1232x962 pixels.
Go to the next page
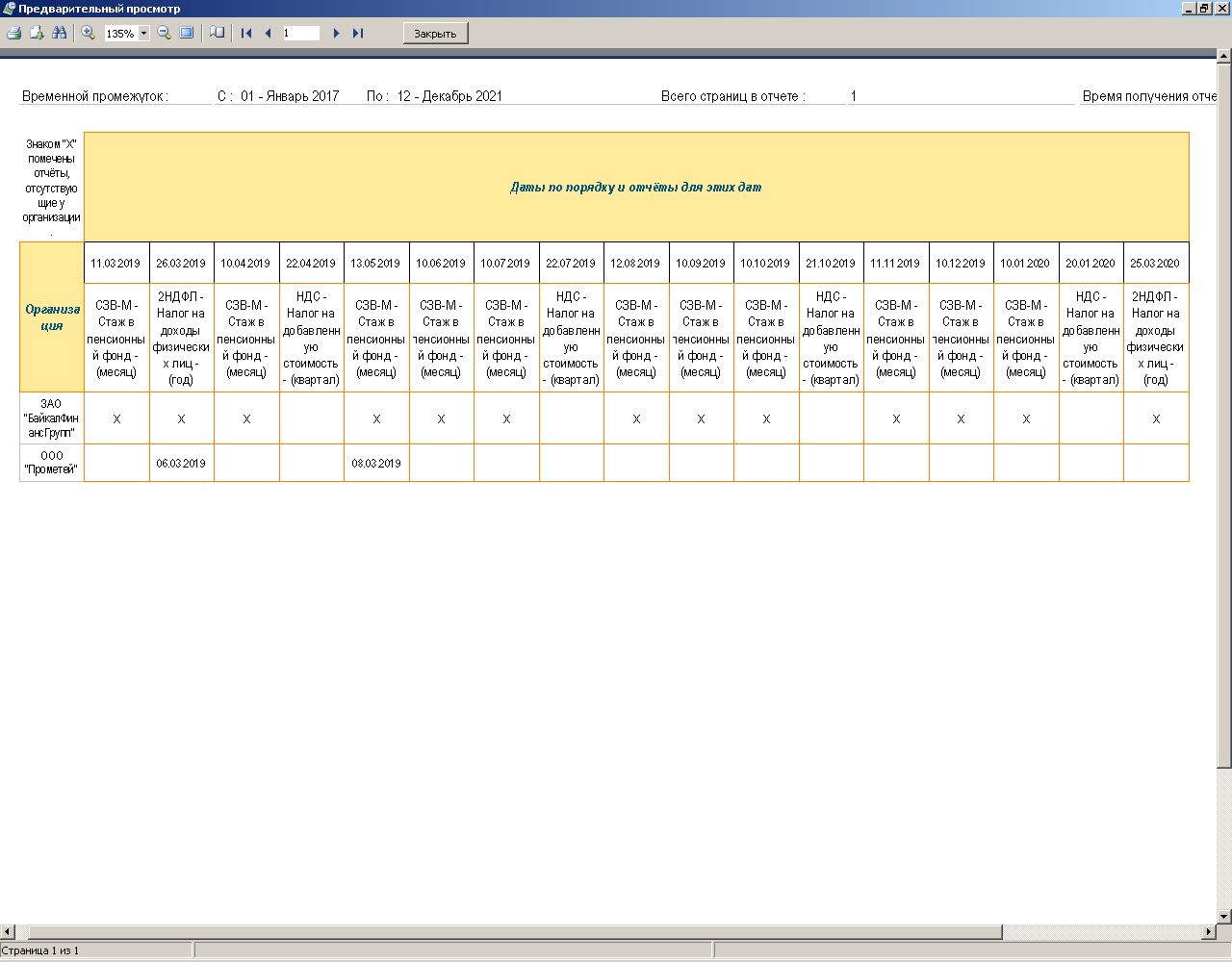point(336,33)
